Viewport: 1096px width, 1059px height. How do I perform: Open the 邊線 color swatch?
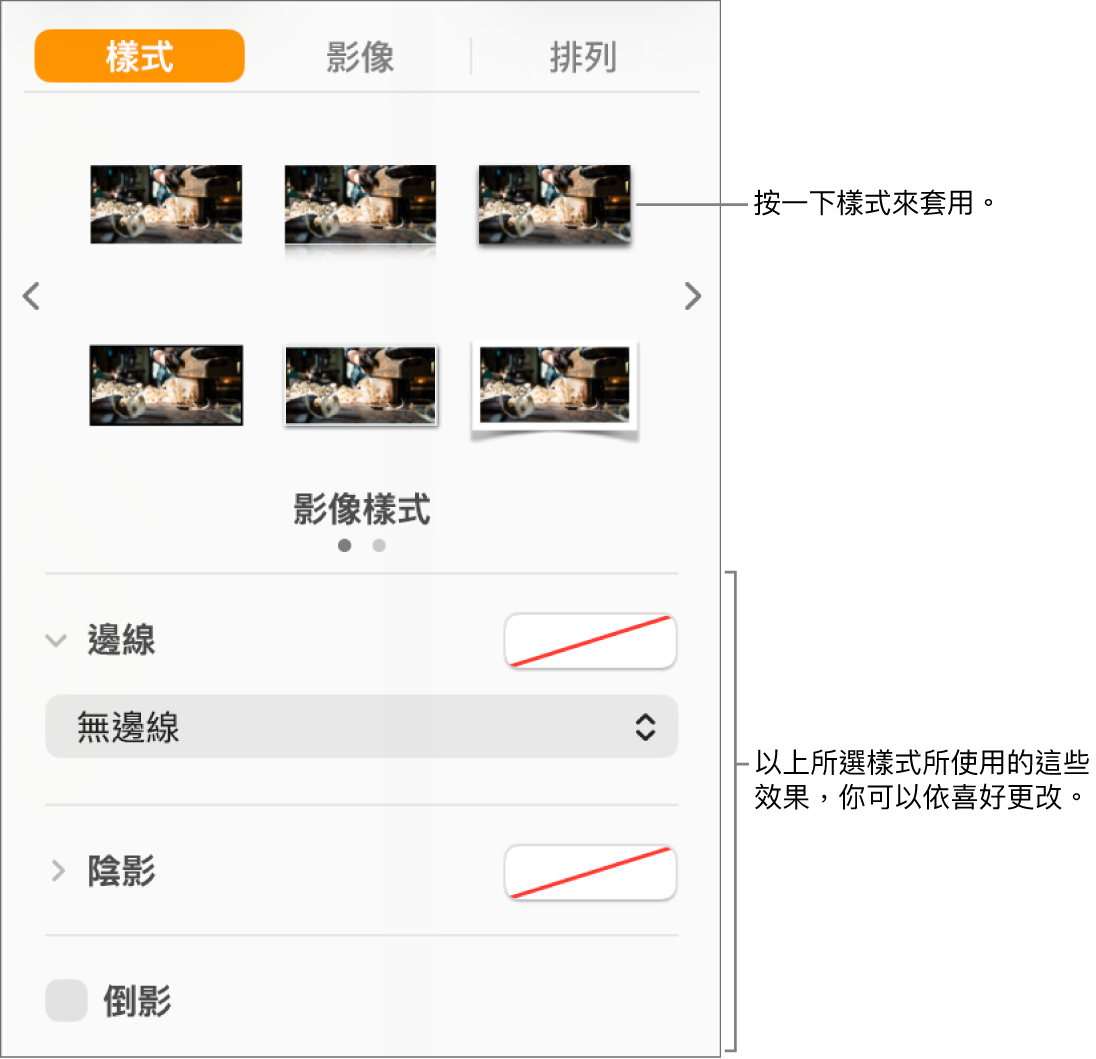tap(590, 640)
